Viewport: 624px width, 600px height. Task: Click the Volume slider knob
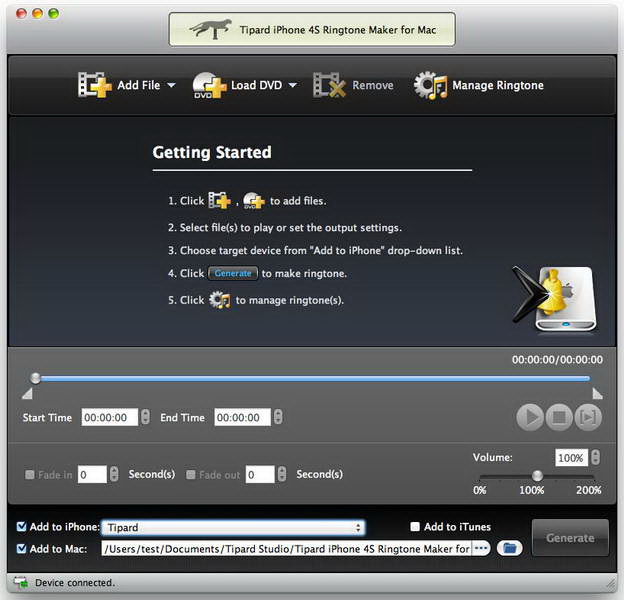tap(537, 475)
